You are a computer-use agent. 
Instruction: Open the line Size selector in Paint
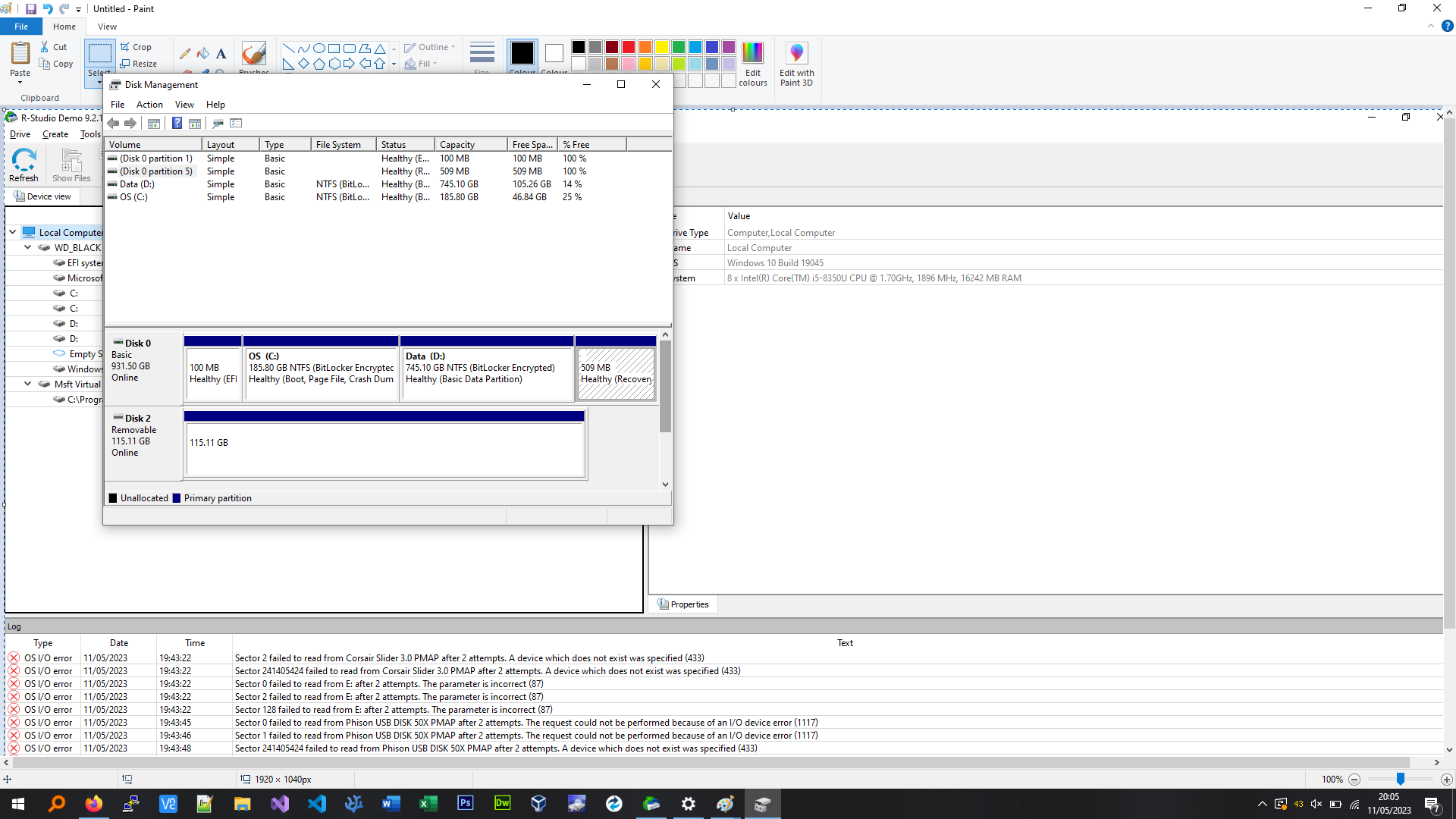(x=482, y=58)
